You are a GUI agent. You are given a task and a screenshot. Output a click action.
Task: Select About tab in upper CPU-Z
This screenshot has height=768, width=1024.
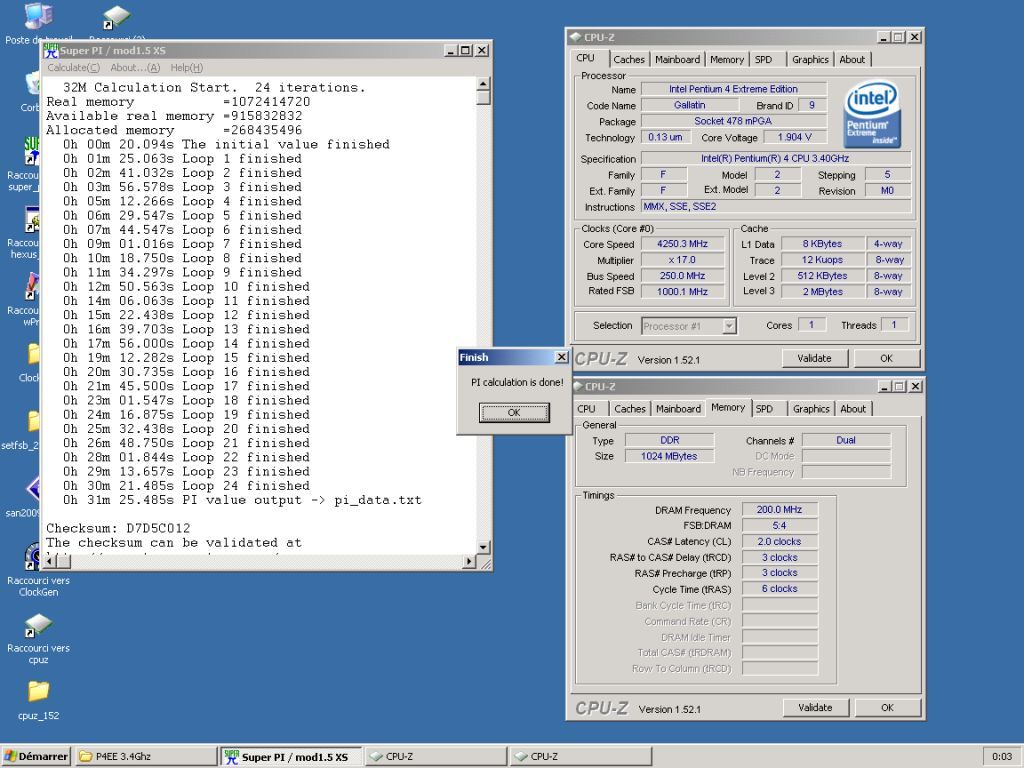(x=852, y=59)
